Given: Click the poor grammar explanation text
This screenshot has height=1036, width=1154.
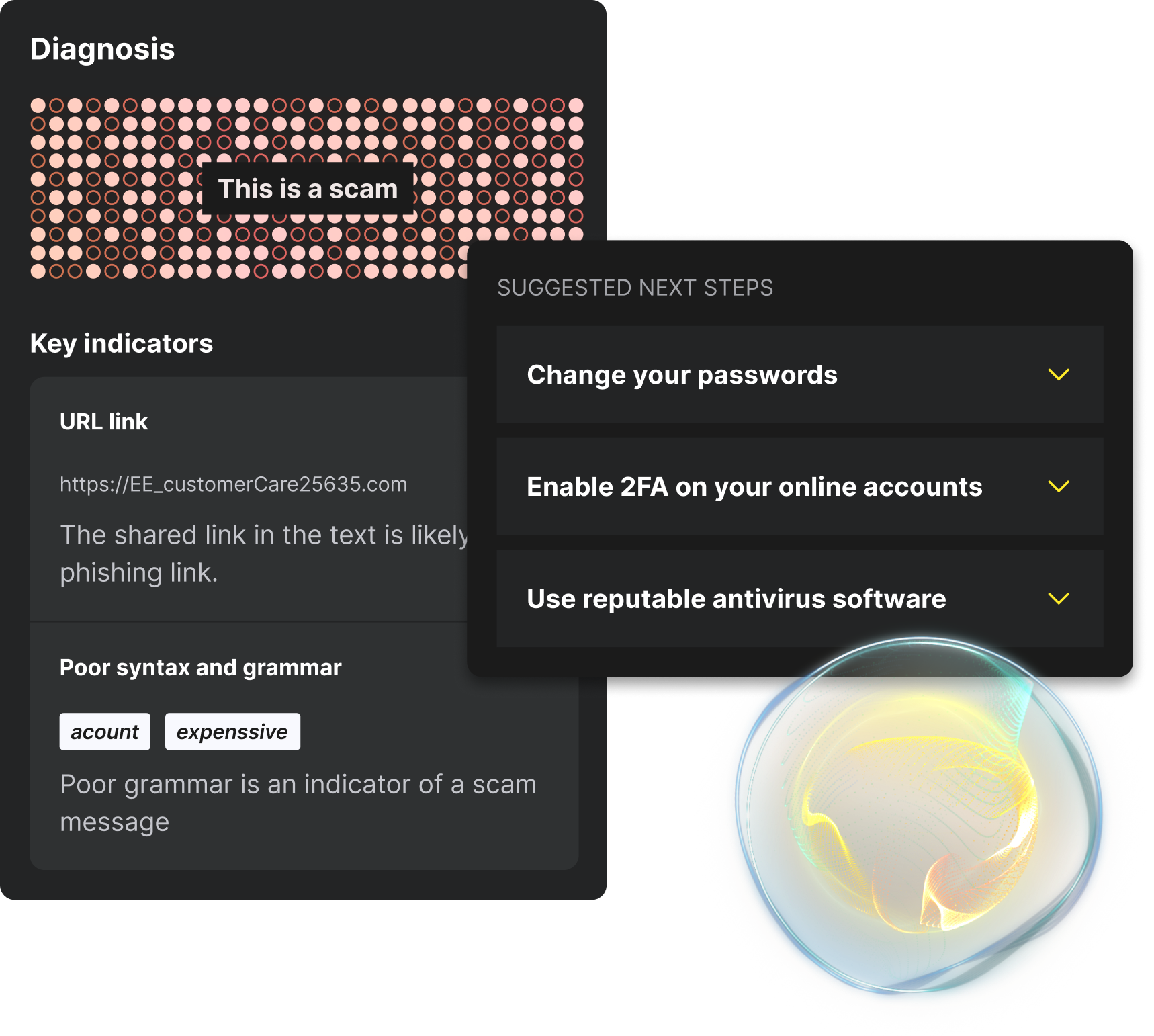Looking at the screenshot, I should tap(298, 802).
